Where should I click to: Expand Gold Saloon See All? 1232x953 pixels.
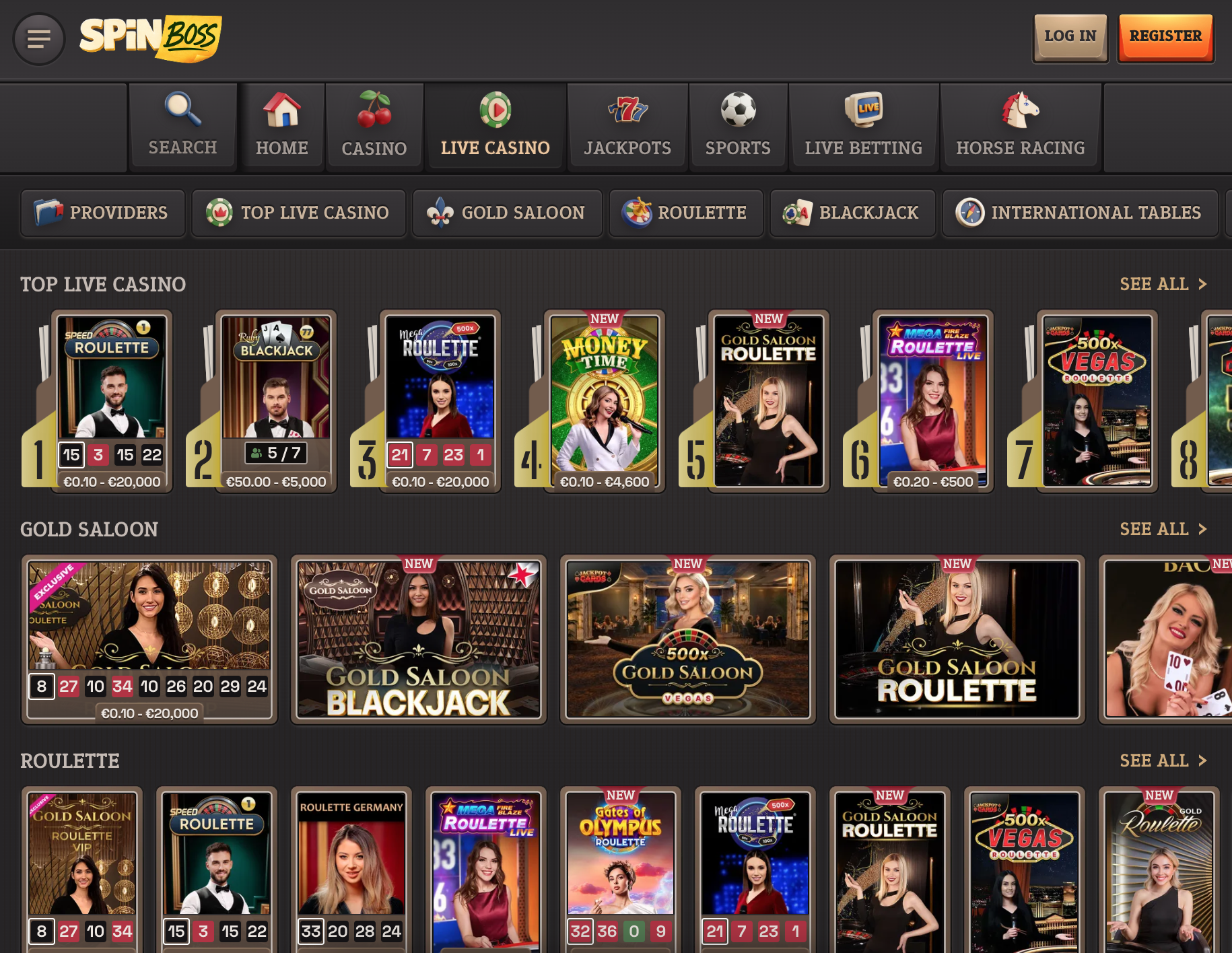[x=1163, y=529]
